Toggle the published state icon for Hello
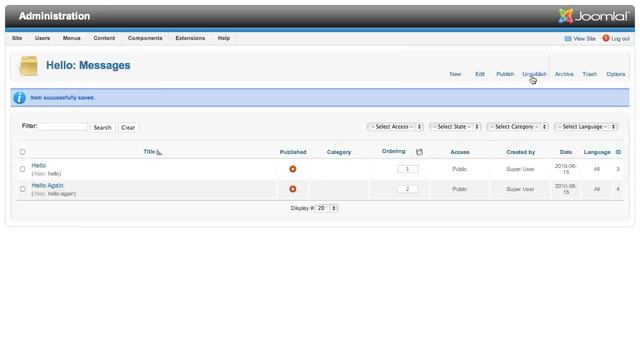This screenshot has height=360, width=640. point(293,169)
